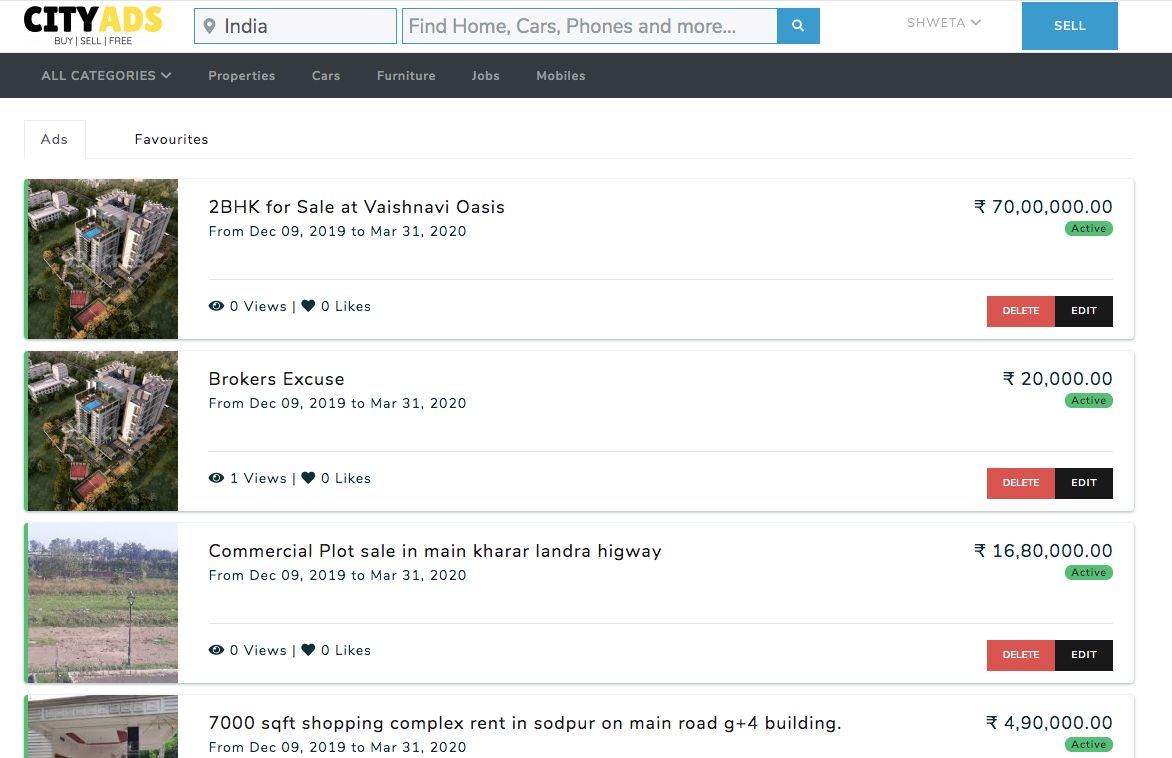Delete the Brokers Excuse ad
This screenshot has height=758, width=1172.
coord(1021,483)
